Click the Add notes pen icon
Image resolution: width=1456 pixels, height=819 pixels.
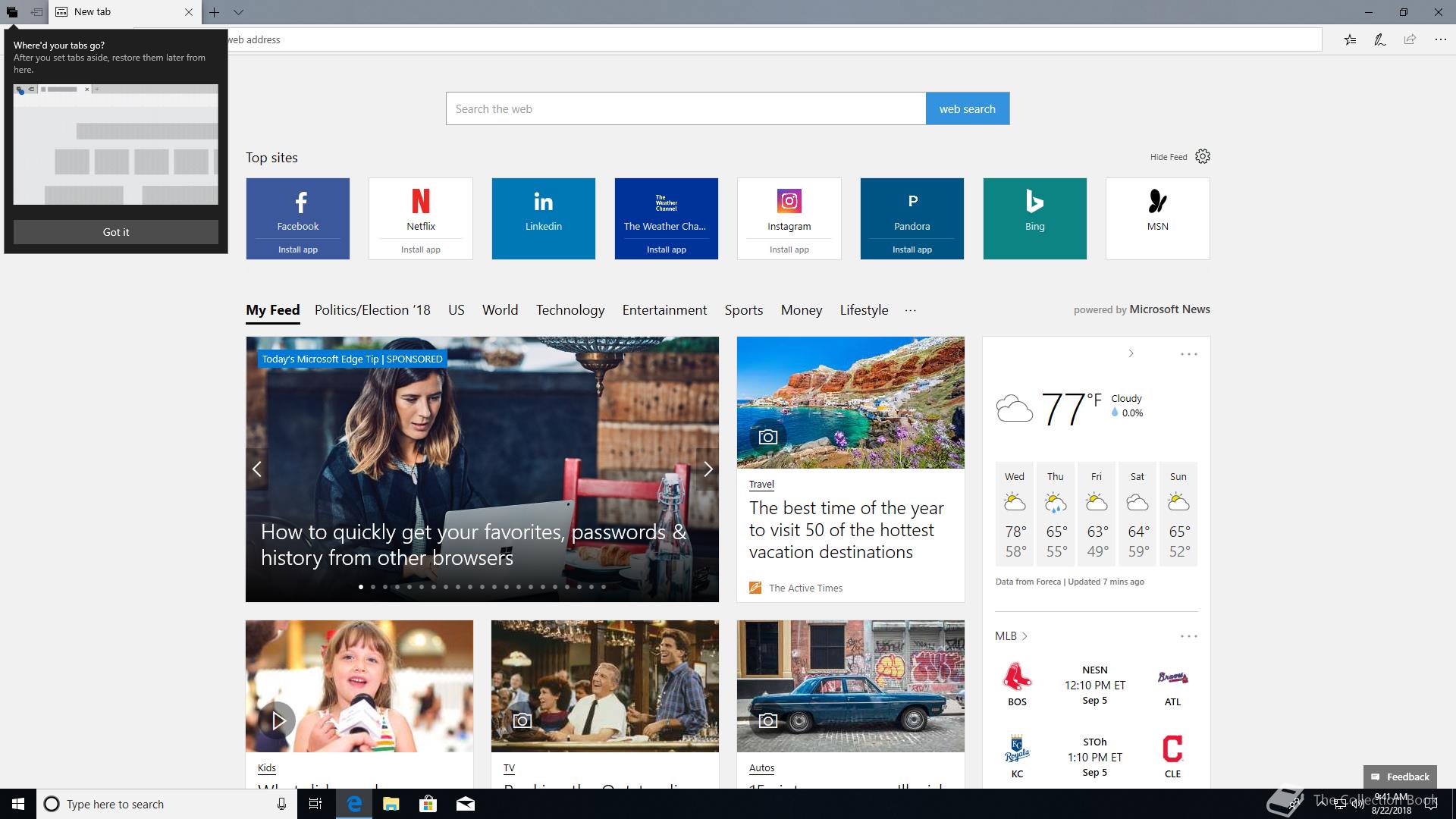tap(1380, 39)
